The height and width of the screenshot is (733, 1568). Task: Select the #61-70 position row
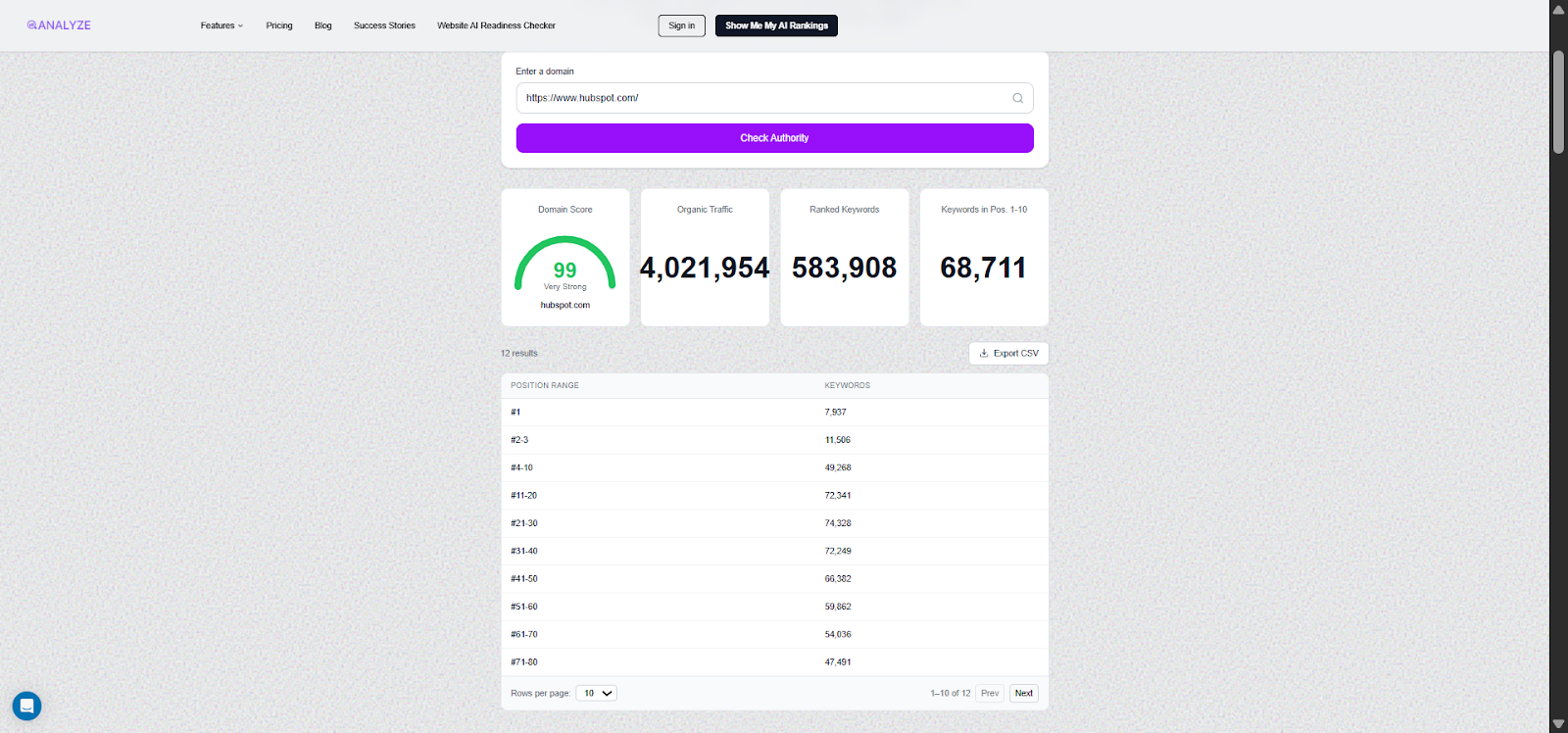774,634
